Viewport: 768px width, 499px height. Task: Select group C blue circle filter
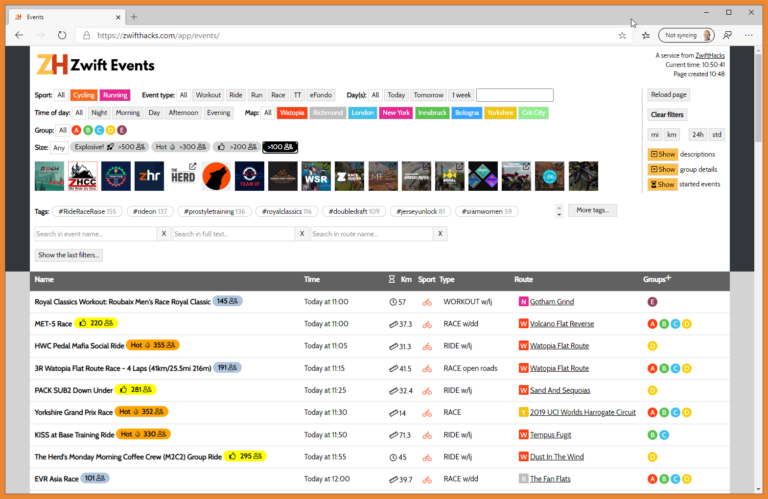coord(99,130)
